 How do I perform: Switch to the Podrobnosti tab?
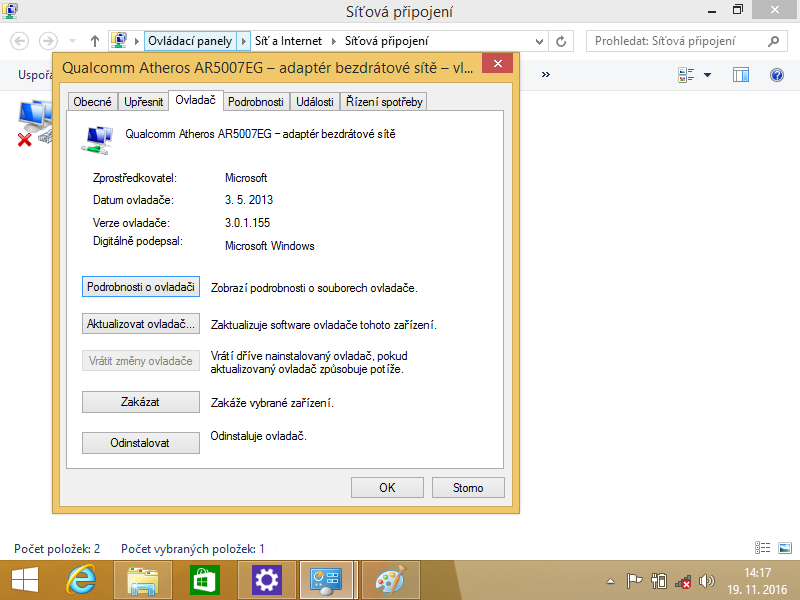click(x=255, y=101)
